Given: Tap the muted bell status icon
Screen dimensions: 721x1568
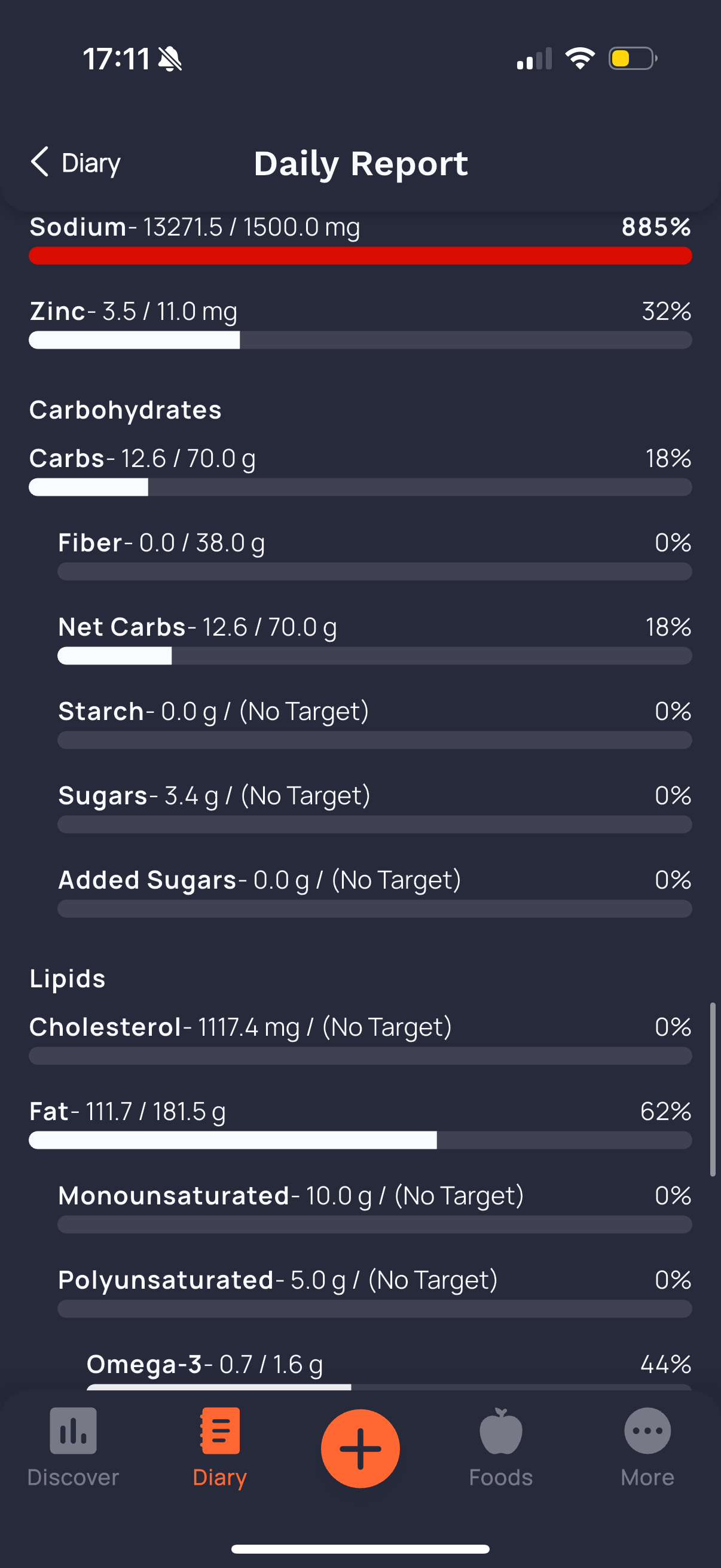Looking at the screenshot, I should coord(170,59).
